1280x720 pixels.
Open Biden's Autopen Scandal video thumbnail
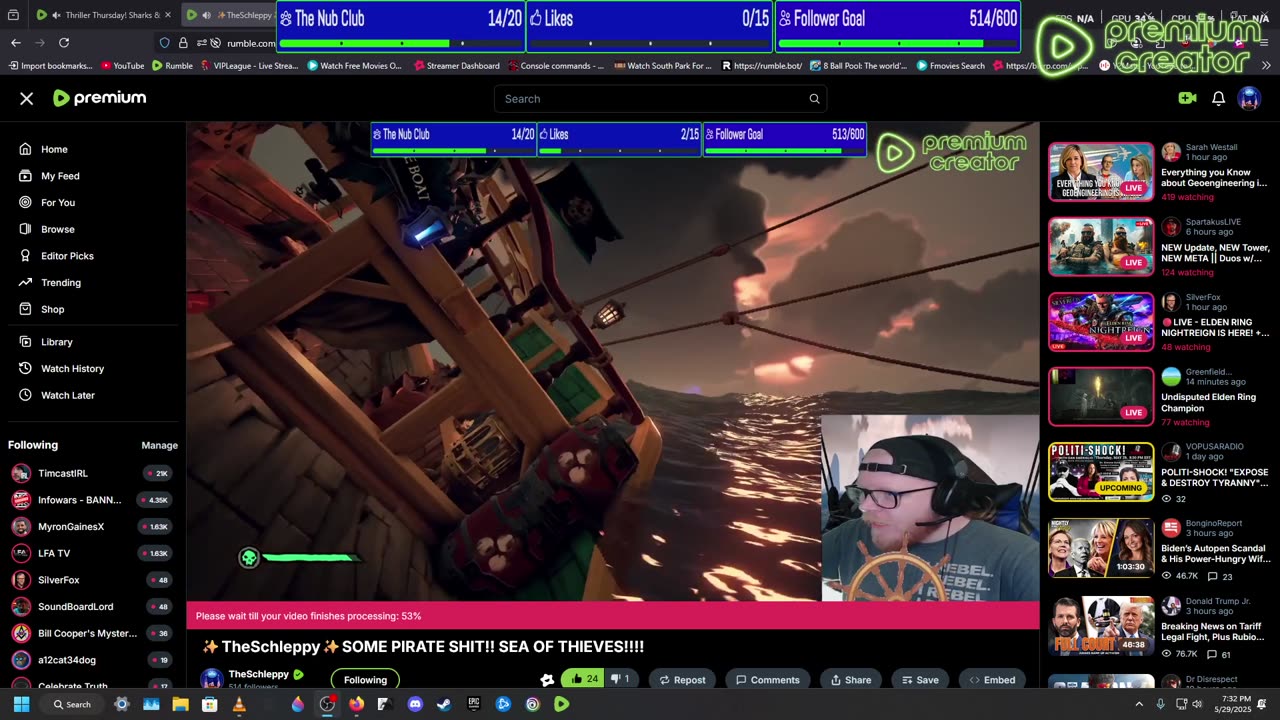[1101, 548]
